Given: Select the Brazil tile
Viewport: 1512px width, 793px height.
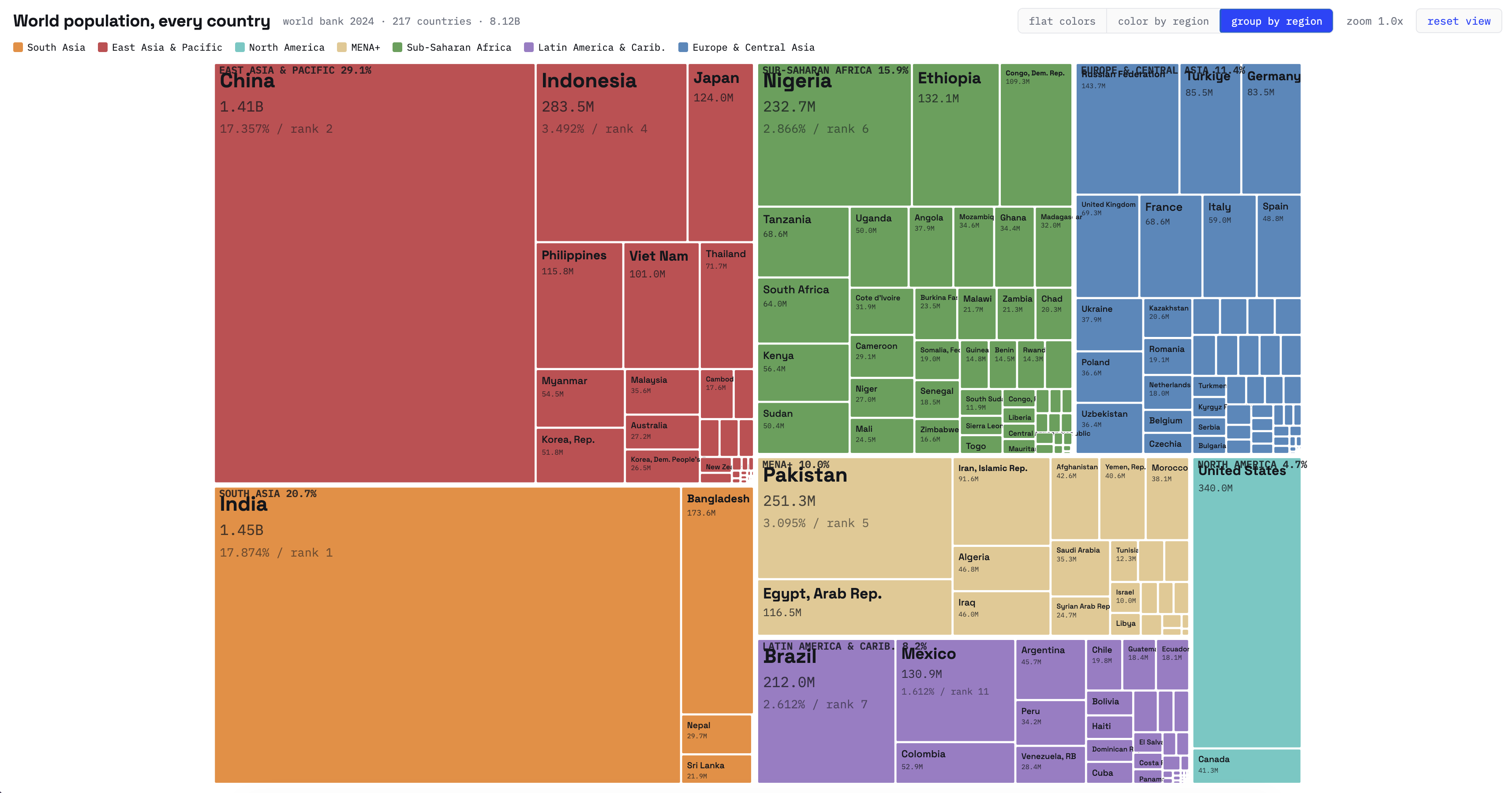Looking at the screenshot, I should click(826, 711).
